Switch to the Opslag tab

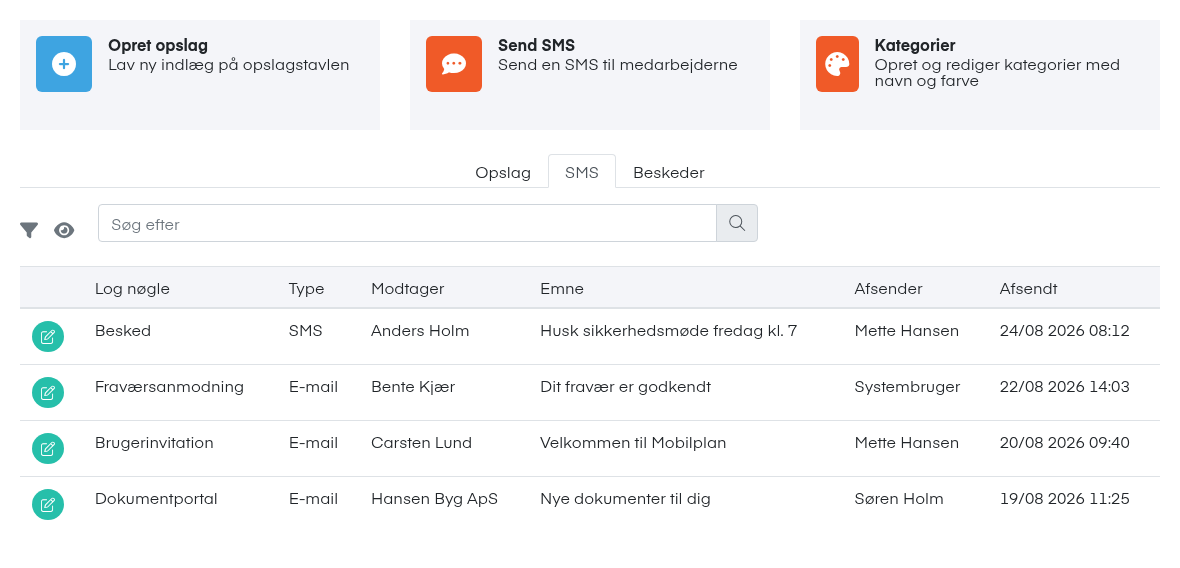(503, 173)
